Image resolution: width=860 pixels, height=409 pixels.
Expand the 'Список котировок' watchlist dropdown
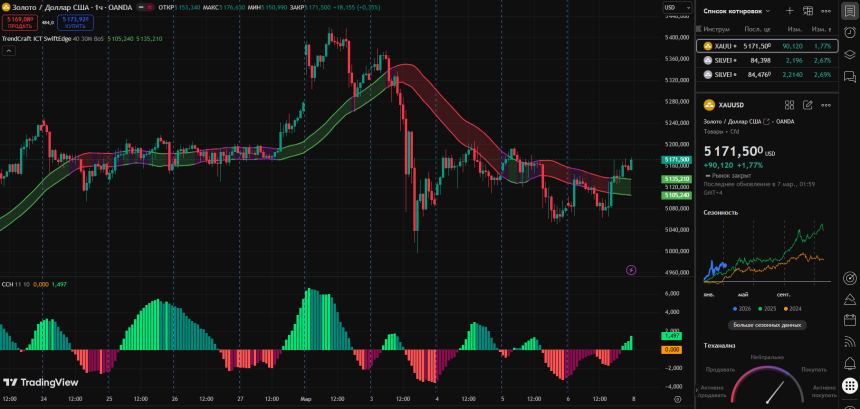[x=739, y=10]
